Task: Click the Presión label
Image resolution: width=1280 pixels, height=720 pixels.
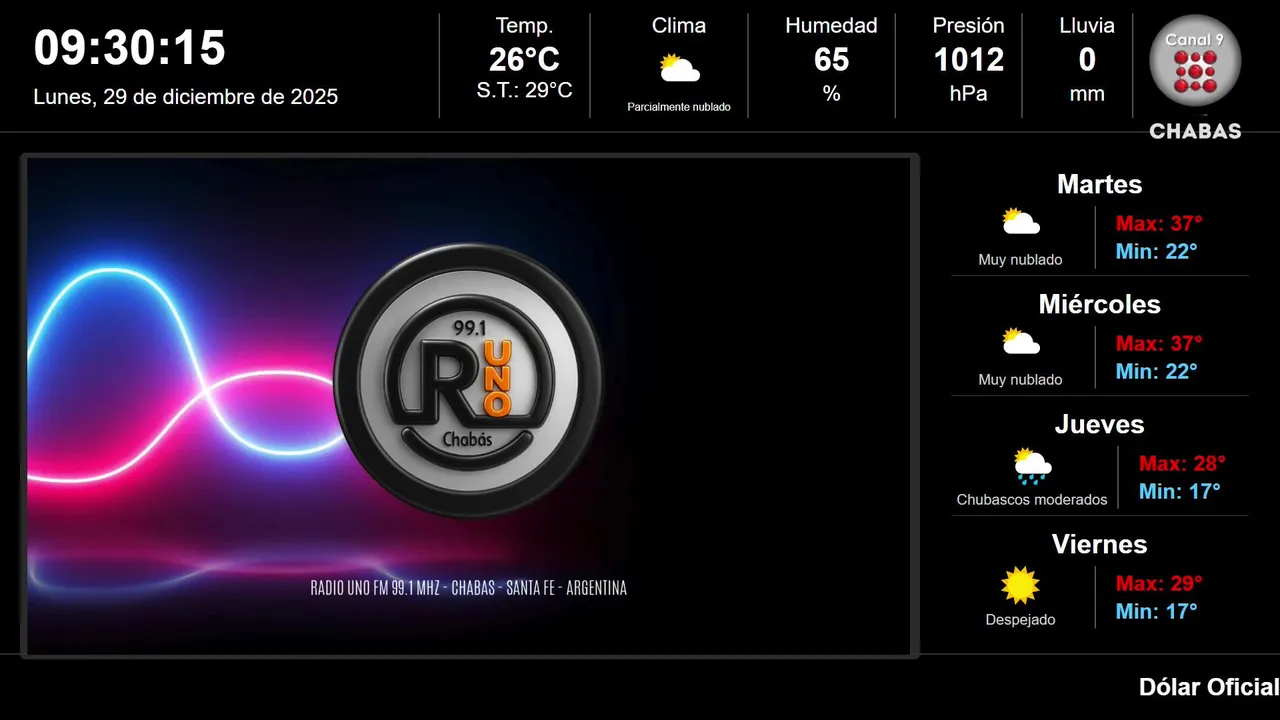Action: coord(968,26)
